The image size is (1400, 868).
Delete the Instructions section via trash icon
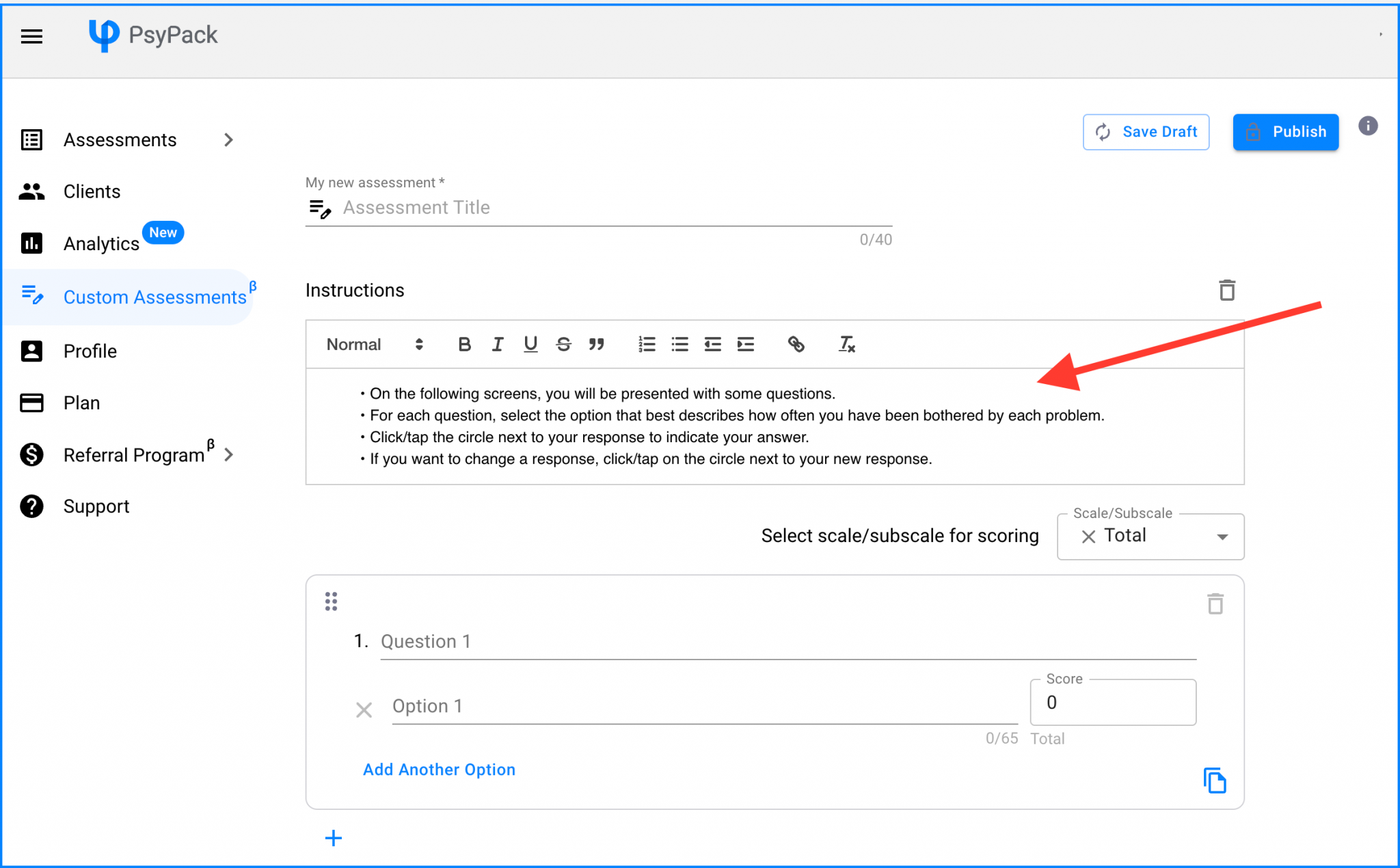pyautogui.click(x=1227, y=290)
